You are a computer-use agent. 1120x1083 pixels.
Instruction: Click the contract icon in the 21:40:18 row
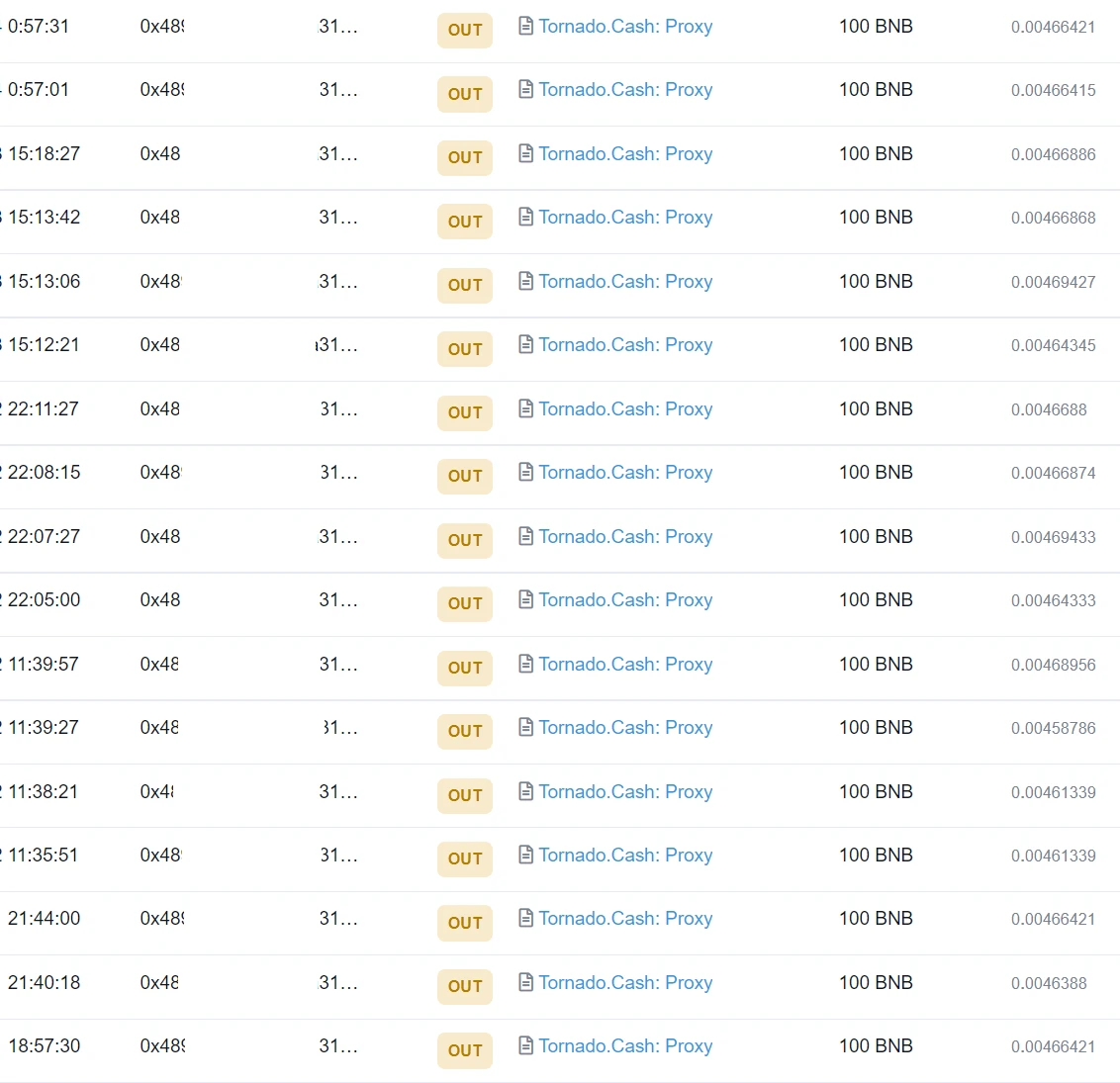point(525,982)
